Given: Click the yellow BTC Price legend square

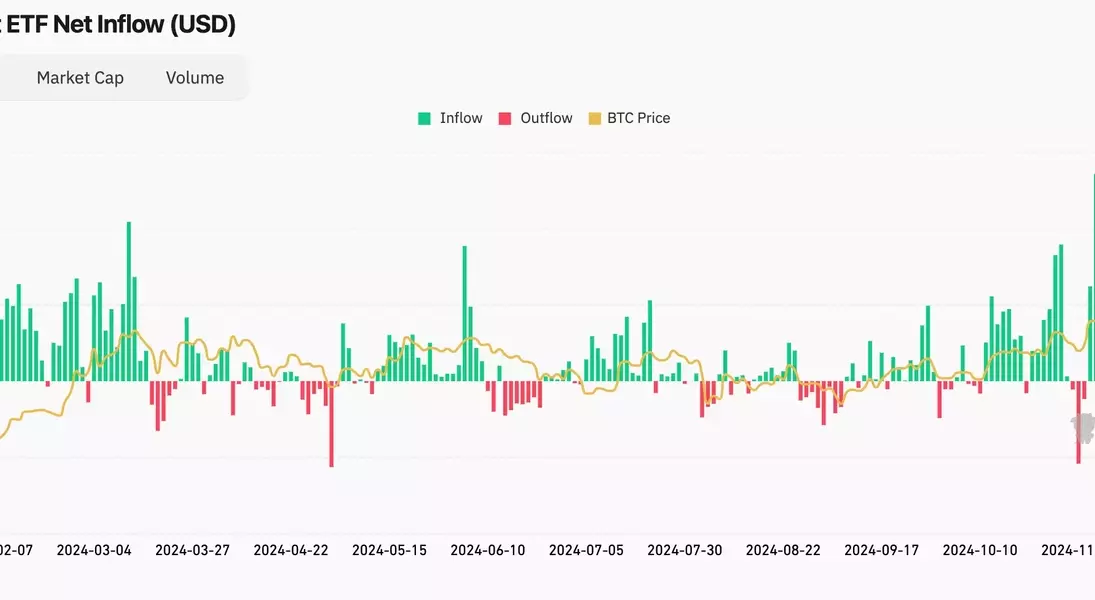Looking at the screenshot, I should pos(592,118).
